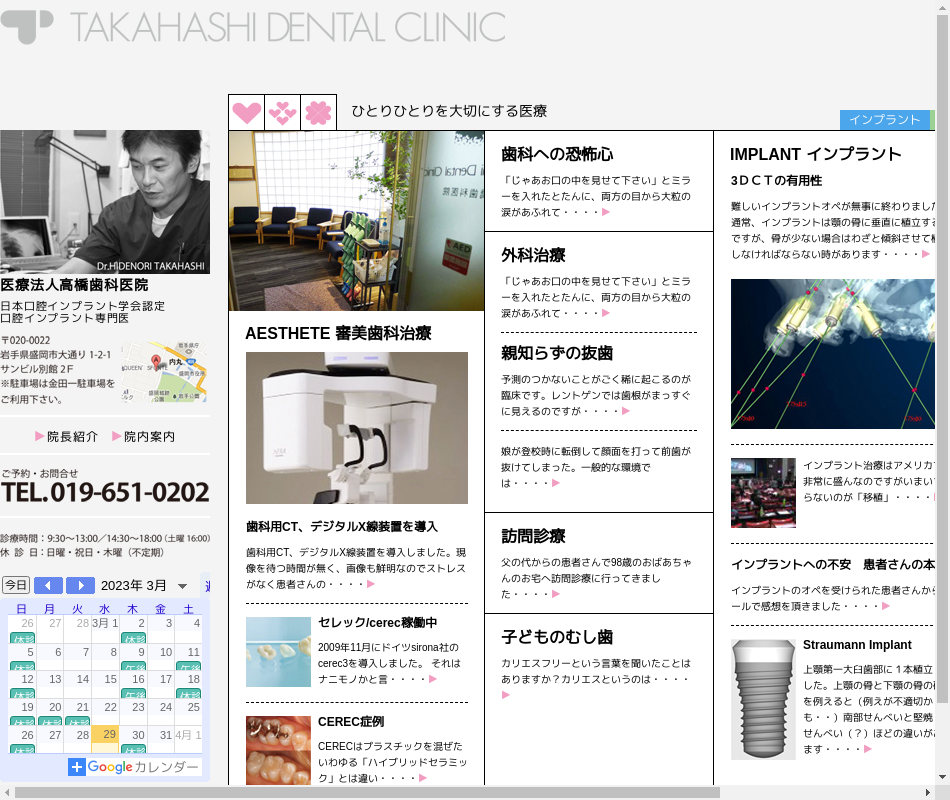Viewport: 950px width, 800px height.
Task: Open the calendar month dropdown arrow
Action: click(182, 586)
